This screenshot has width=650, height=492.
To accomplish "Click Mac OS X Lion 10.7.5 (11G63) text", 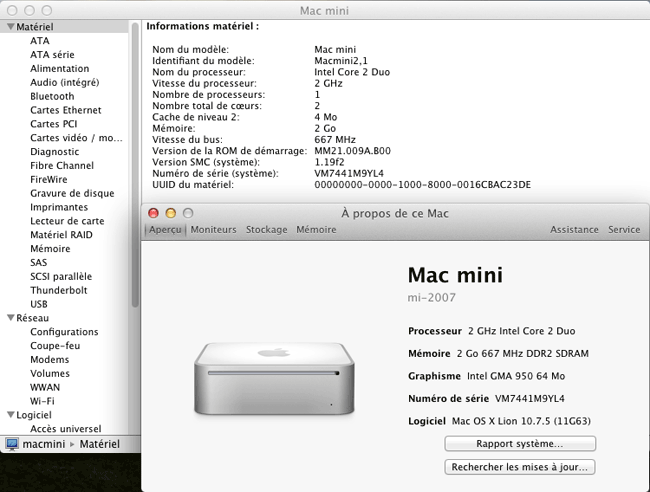I will click(521, 421).
